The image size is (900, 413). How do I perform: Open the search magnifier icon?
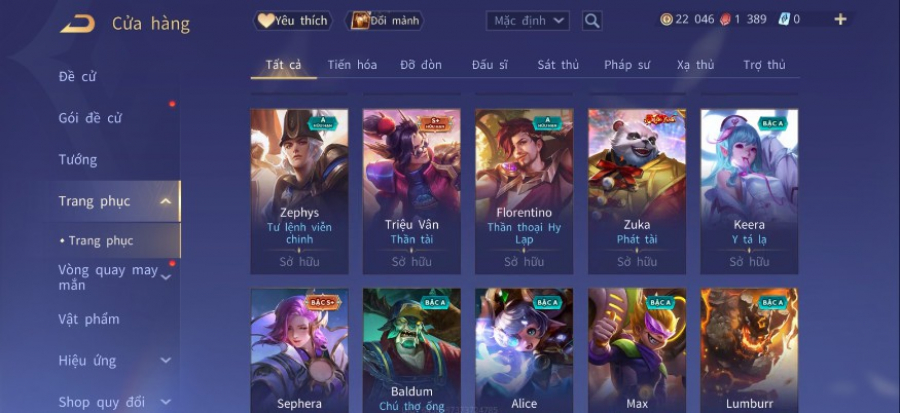point(592,21)
